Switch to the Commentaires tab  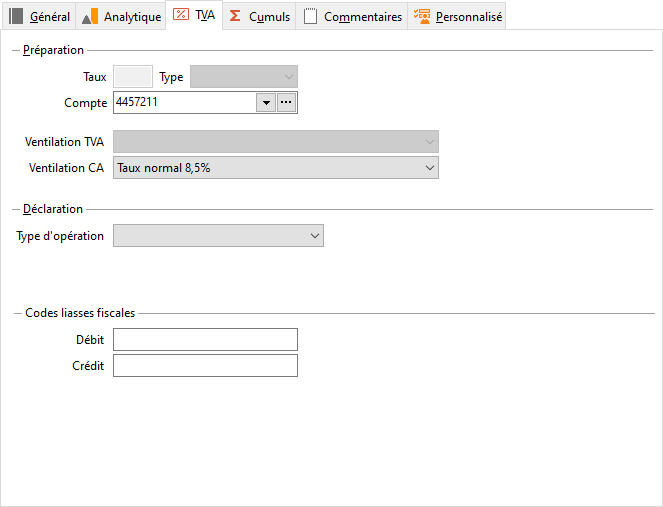point(352,16)
